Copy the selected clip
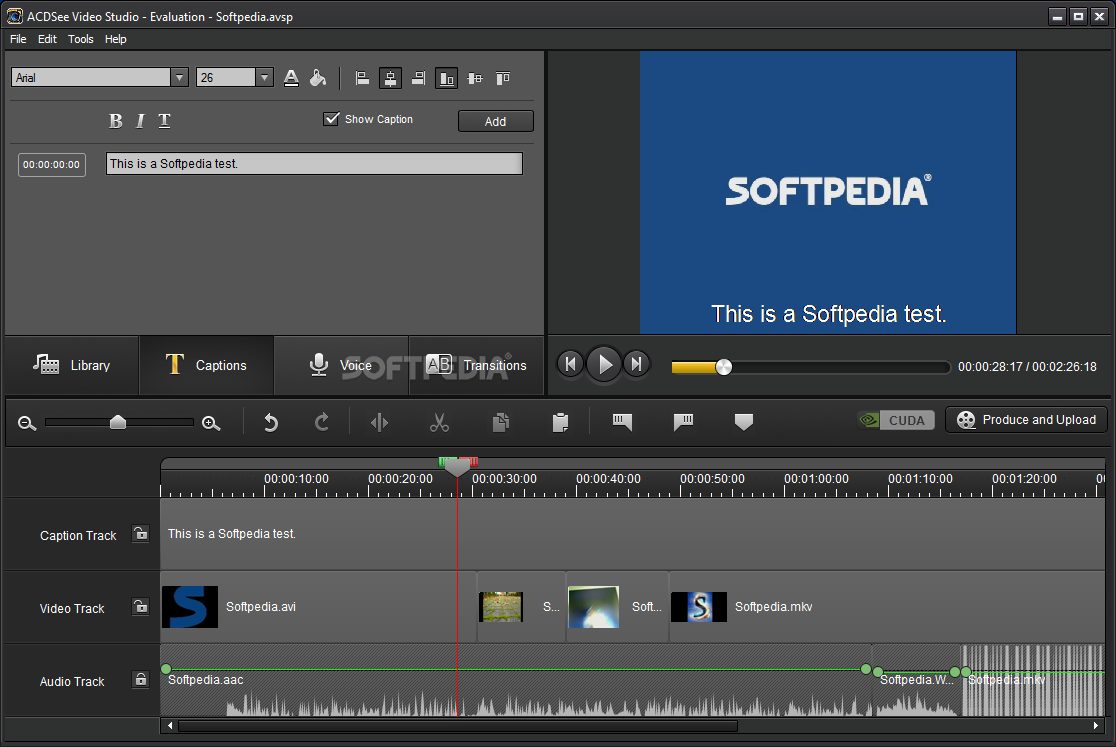This screenshot has width=1116, height=747. (501, 423)
